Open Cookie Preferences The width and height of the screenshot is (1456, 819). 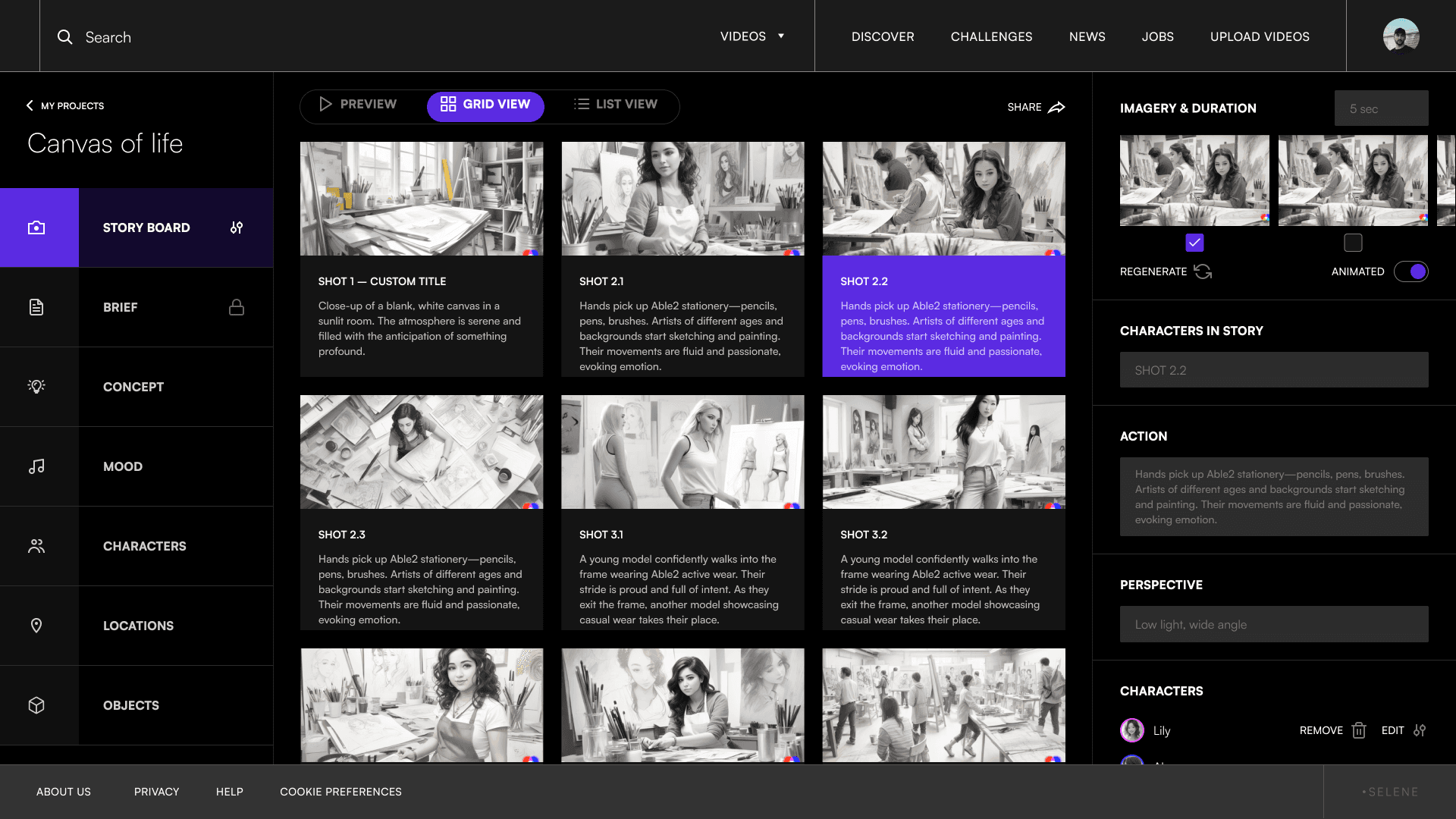pos(340,792)
